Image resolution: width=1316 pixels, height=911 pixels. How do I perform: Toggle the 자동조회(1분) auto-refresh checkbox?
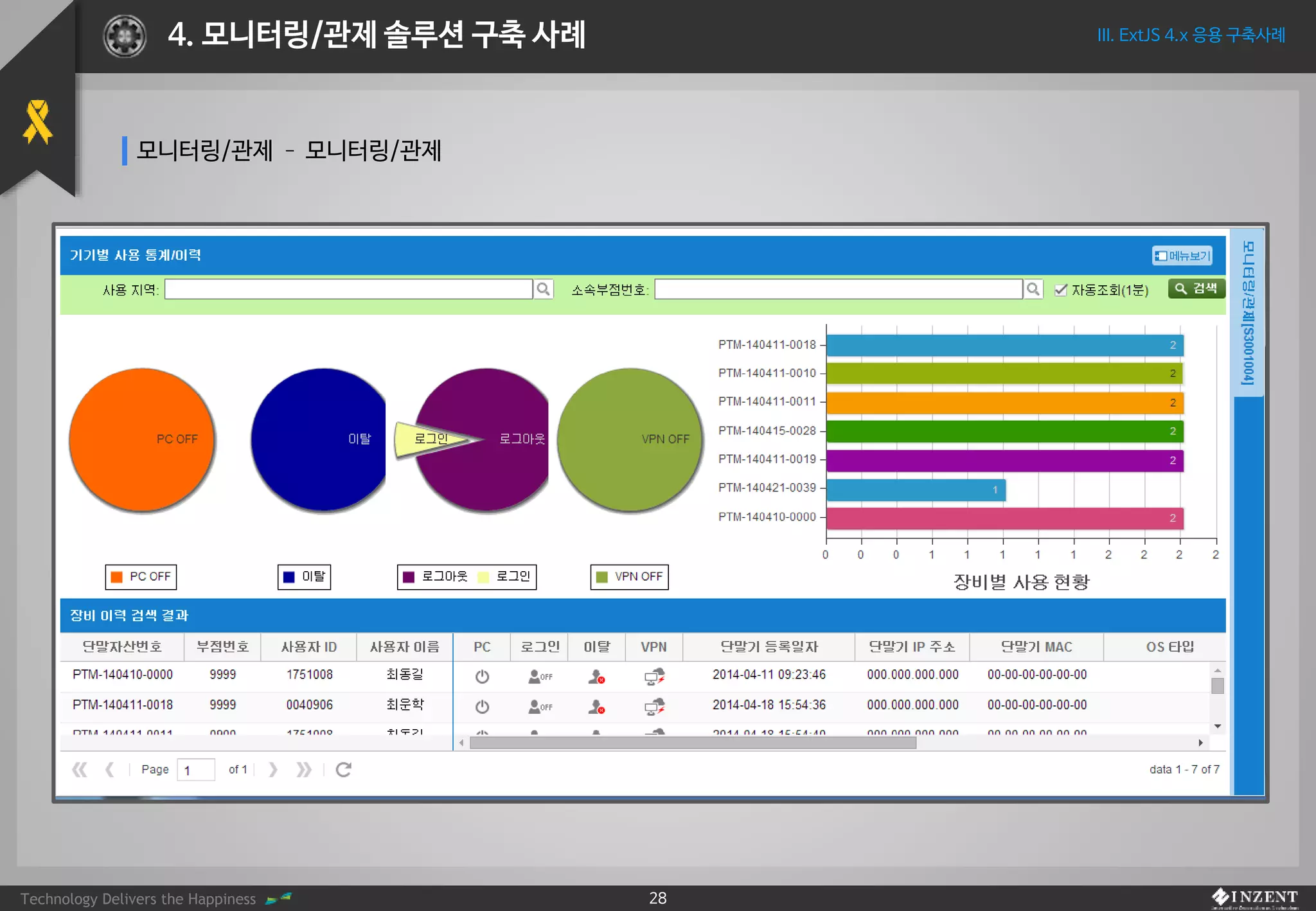click(1061, 290)
